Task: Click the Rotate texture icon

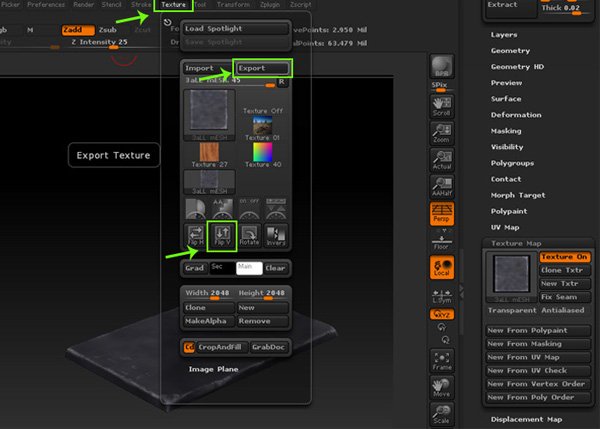Action: click(250, 237)
